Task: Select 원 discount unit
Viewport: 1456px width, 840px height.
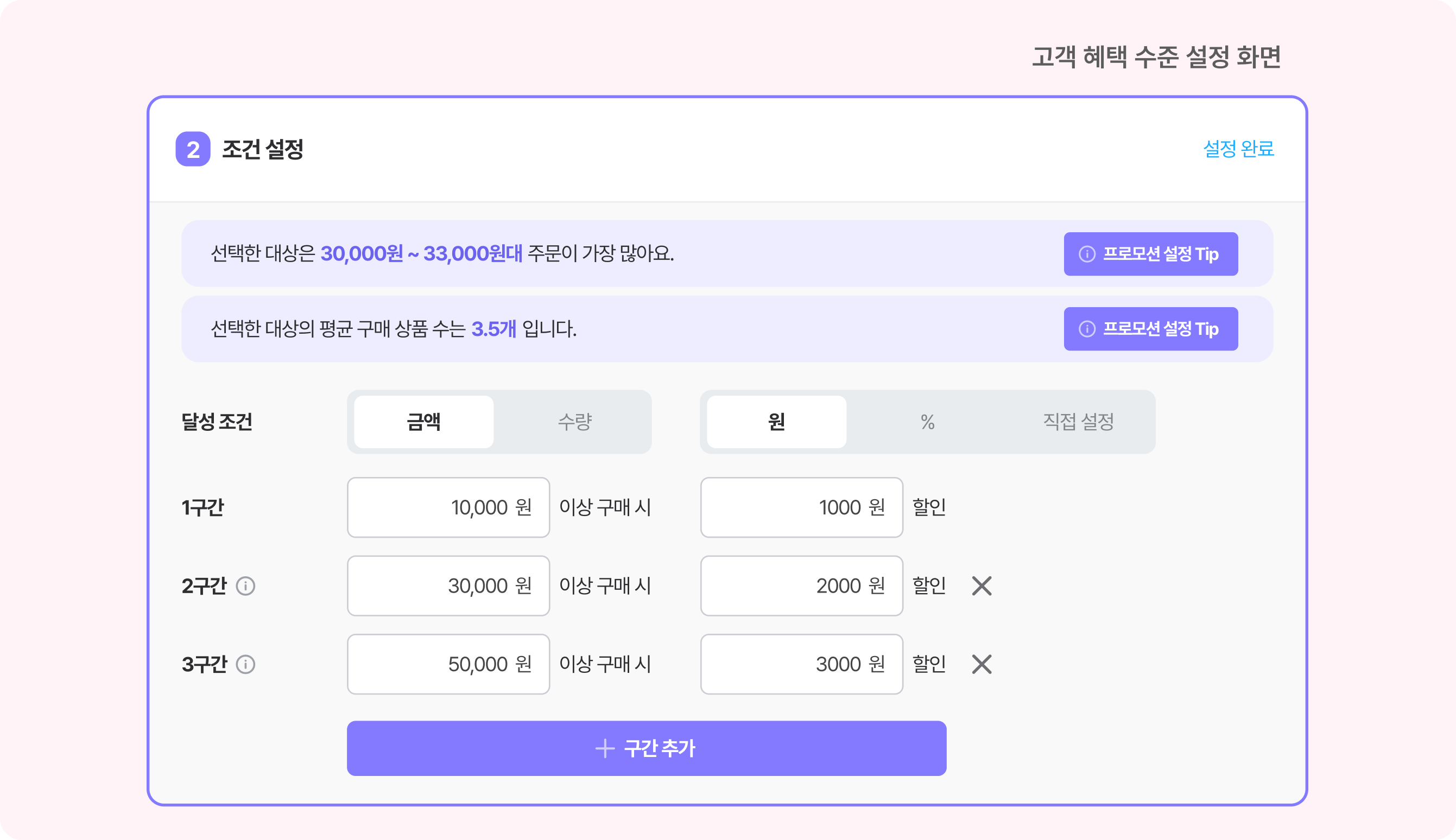Action: point(776,422)
